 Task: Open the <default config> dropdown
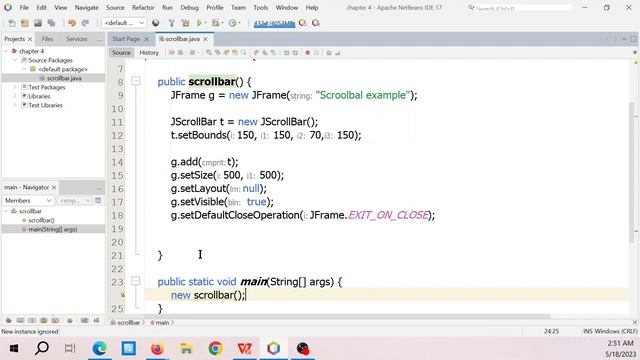click(x=124, y=23)
